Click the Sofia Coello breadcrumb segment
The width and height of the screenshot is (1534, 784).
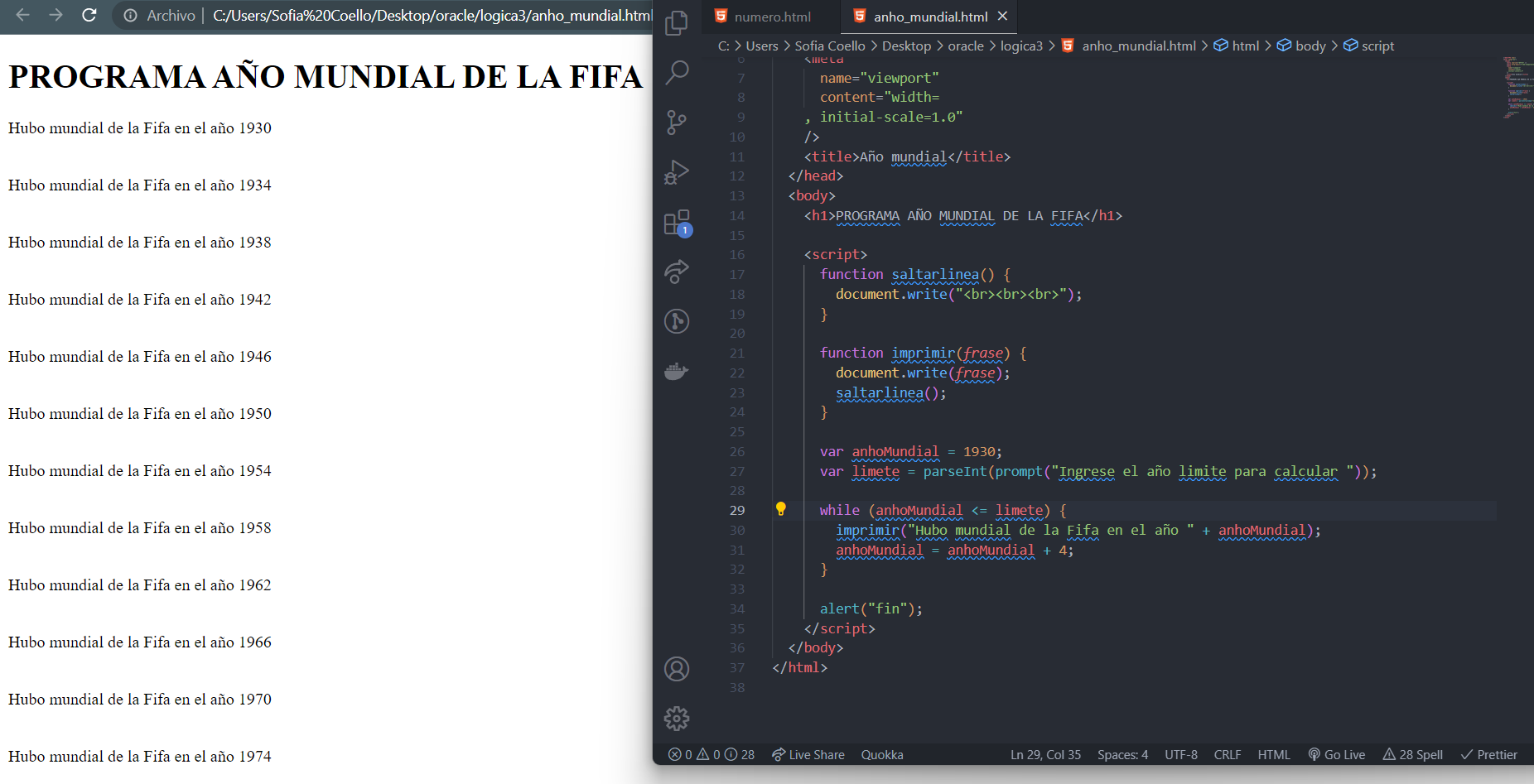pos(830,46)
